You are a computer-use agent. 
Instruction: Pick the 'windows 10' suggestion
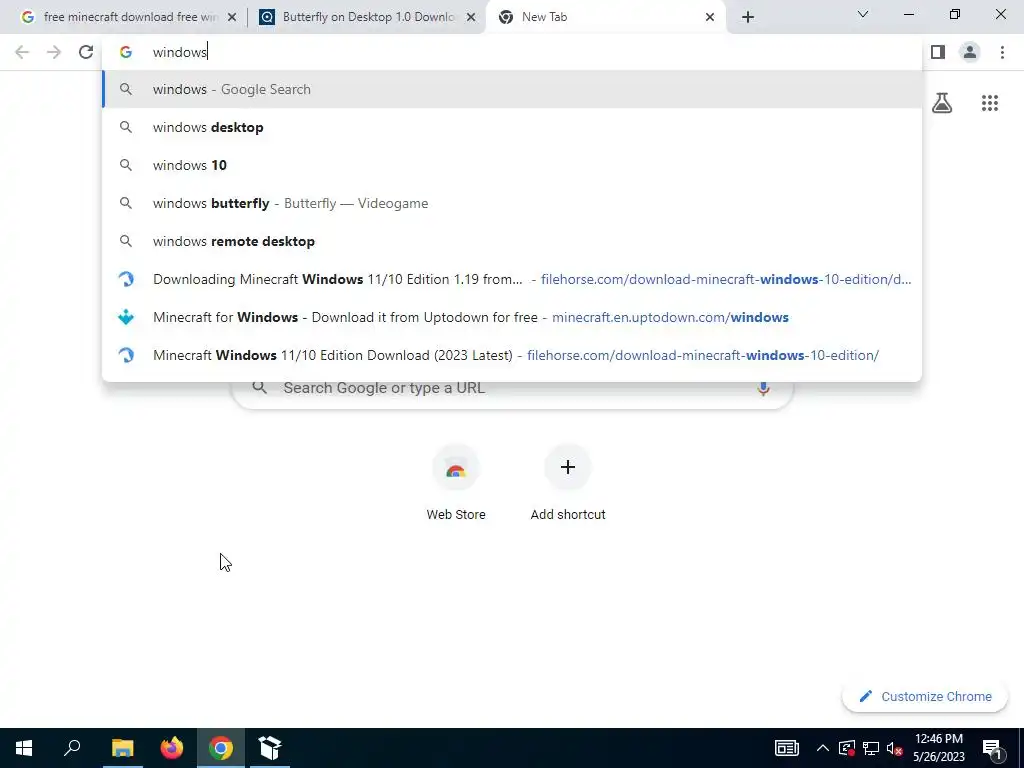coord(512,165)
